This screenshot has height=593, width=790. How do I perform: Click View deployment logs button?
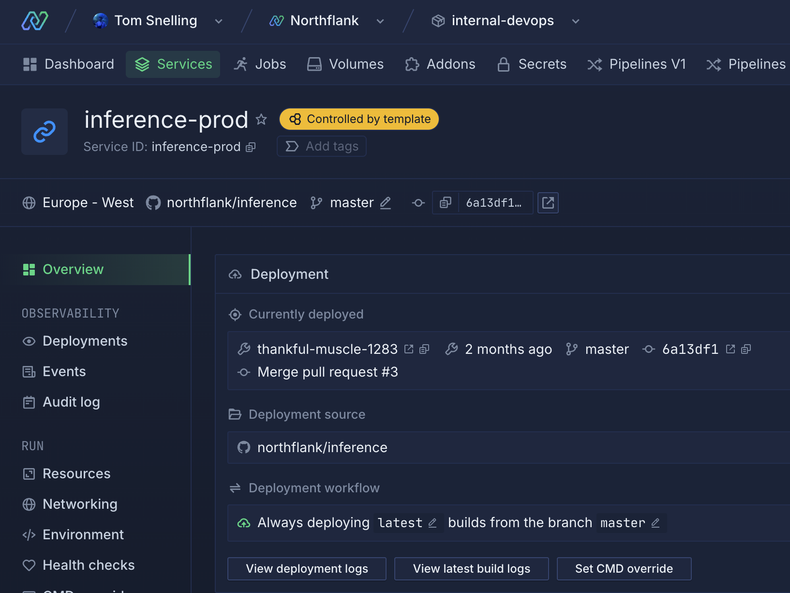coord(307,569)
